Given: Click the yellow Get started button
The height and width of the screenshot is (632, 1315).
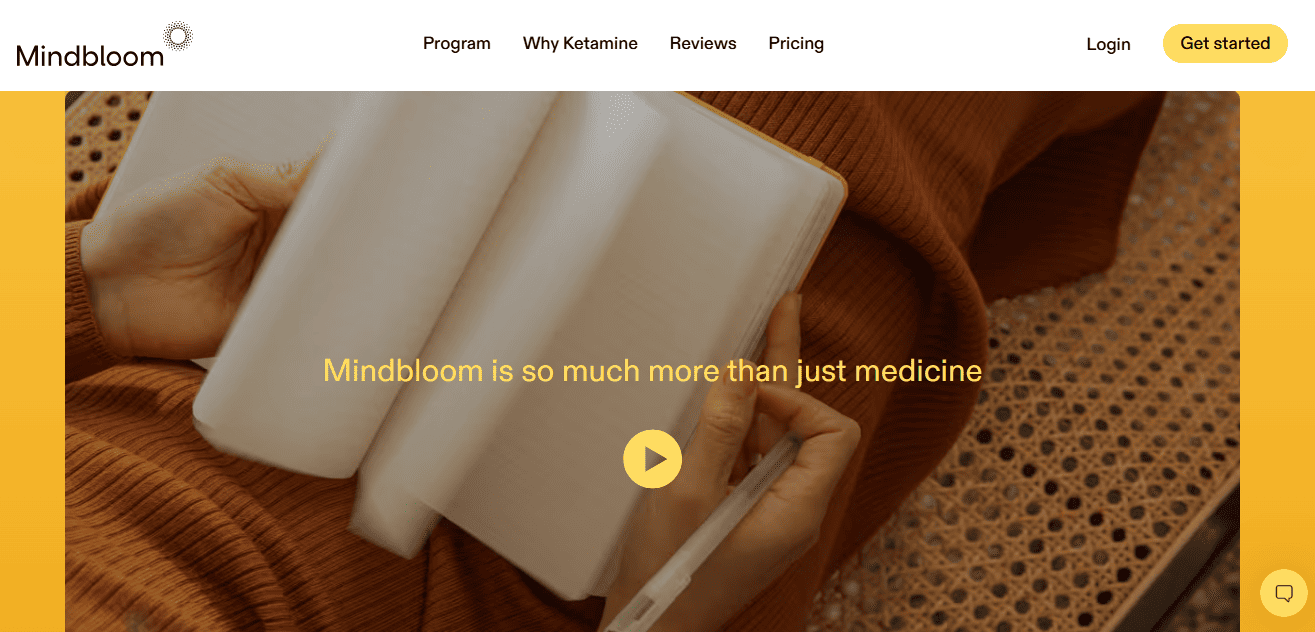Looking at the screenshot, I should pyautogui.click(x=1225, y=44).
